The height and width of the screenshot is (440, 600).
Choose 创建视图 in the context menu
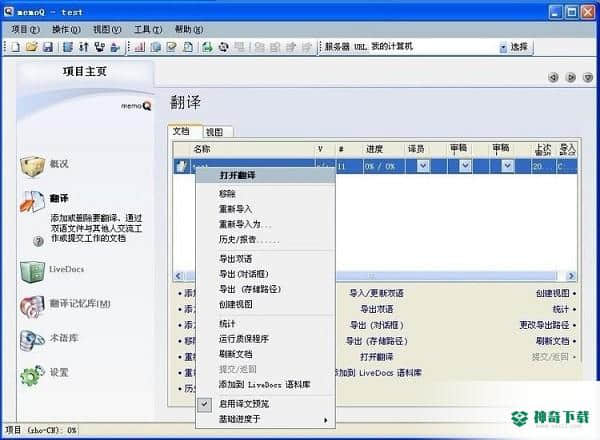[x=266, y=305]
